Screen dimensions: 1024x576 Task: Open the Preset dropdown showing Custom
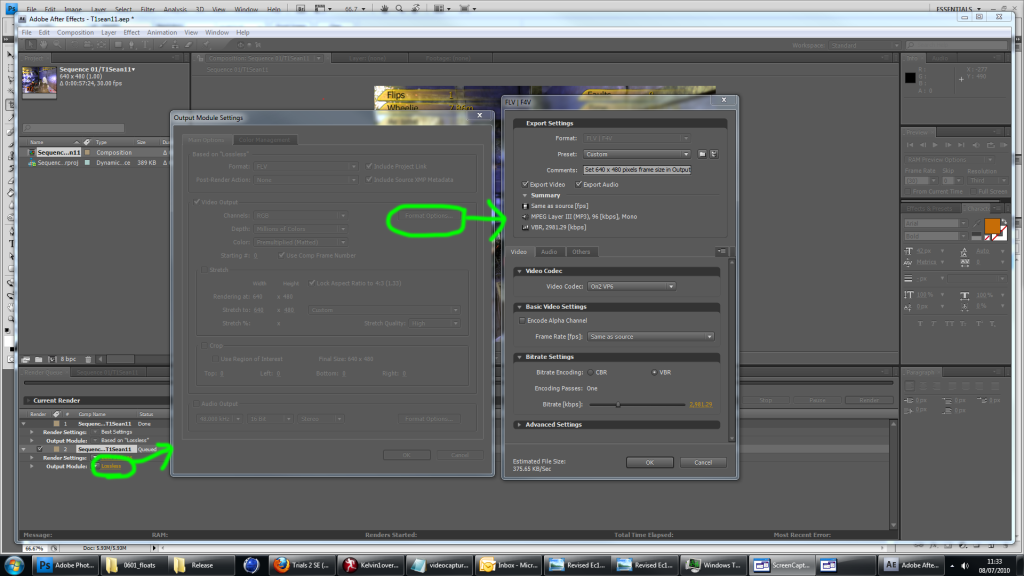[x=637, y=154]
